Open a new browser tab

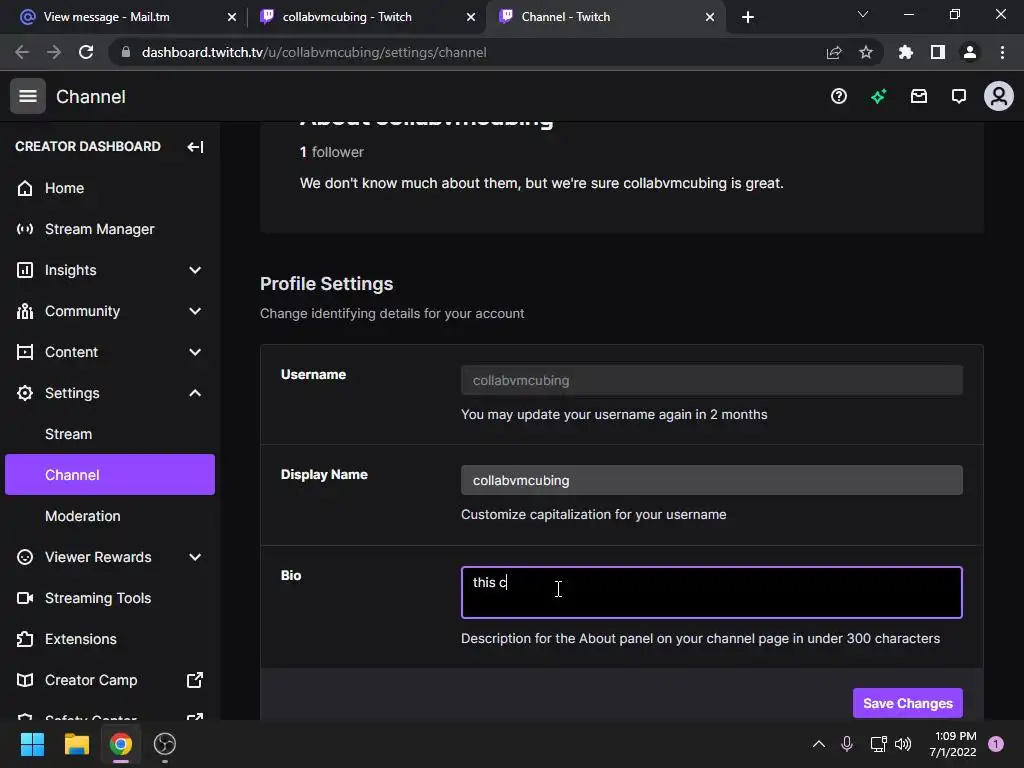tap(748, 17)
